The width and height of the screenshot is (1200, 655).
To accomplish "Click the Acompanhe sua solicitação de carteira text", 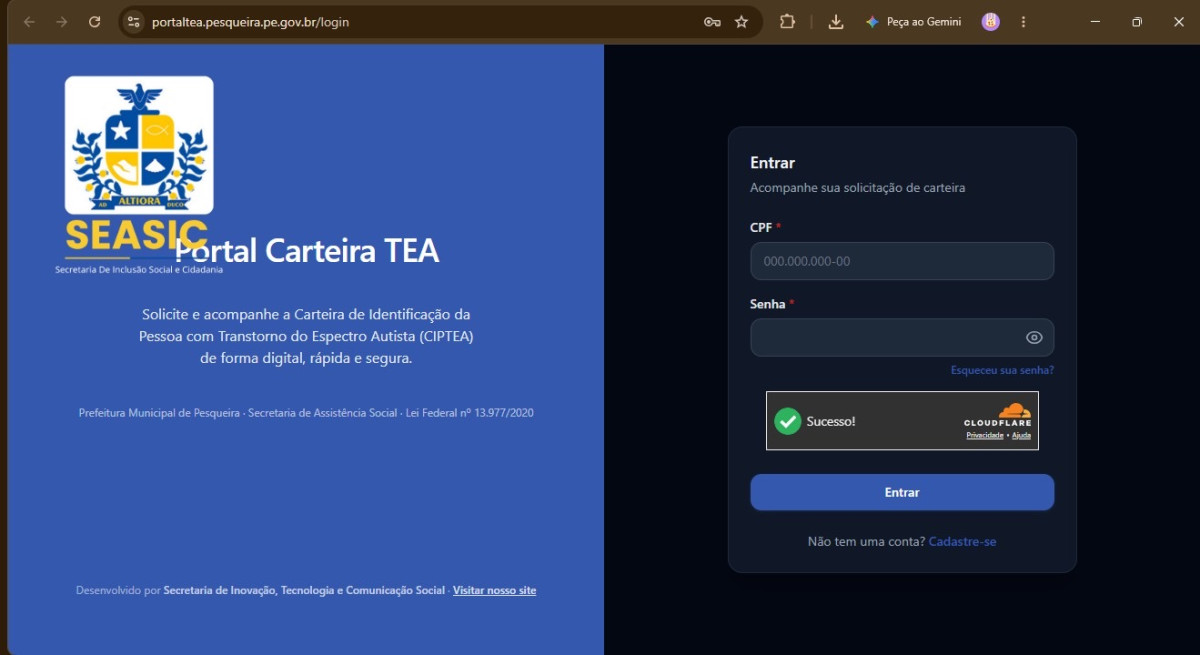I will coord(857,187).
